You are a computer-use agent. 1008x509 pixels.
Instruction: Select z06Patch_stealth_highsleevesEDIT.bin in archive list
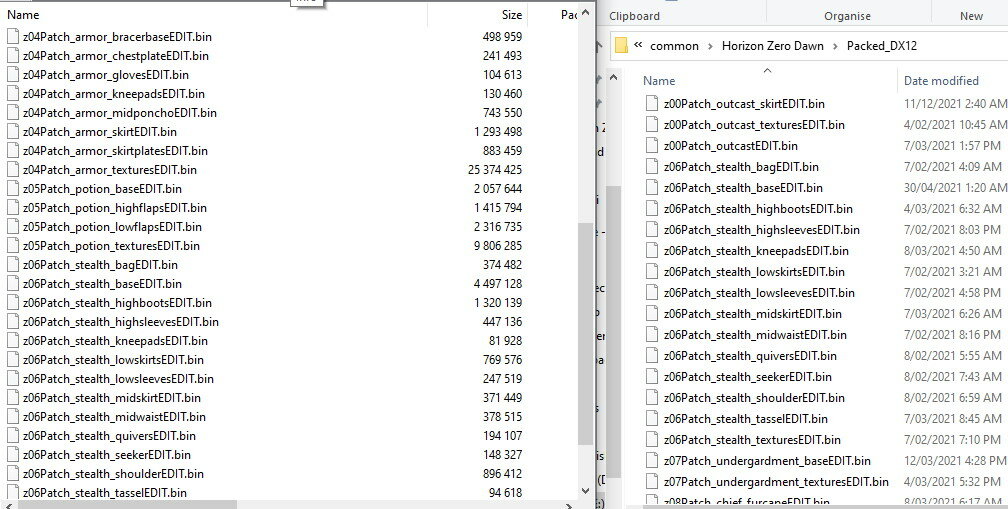121,322
